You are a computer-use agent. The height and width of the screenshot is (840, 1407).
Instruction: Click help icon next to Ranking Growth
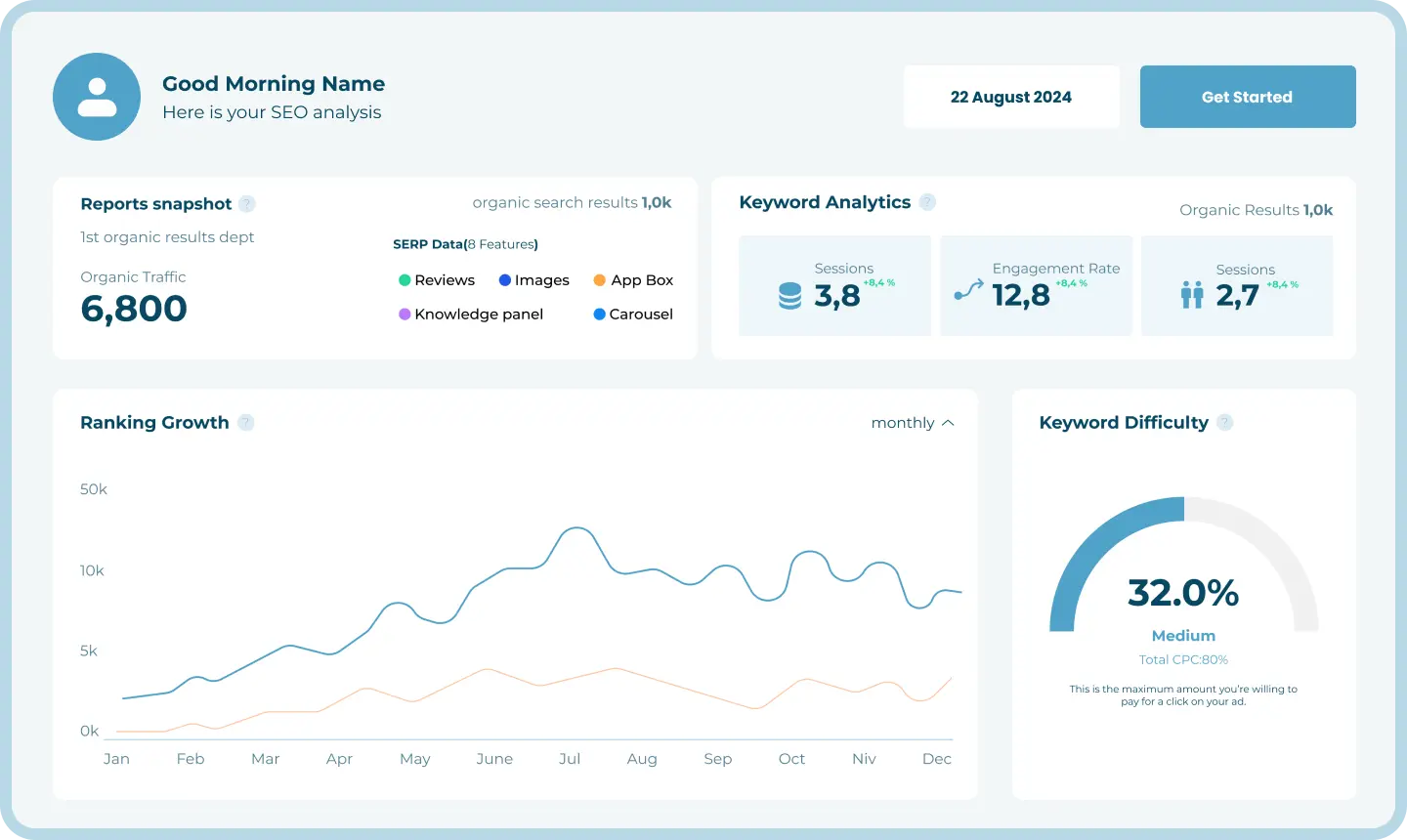[246, 422]
